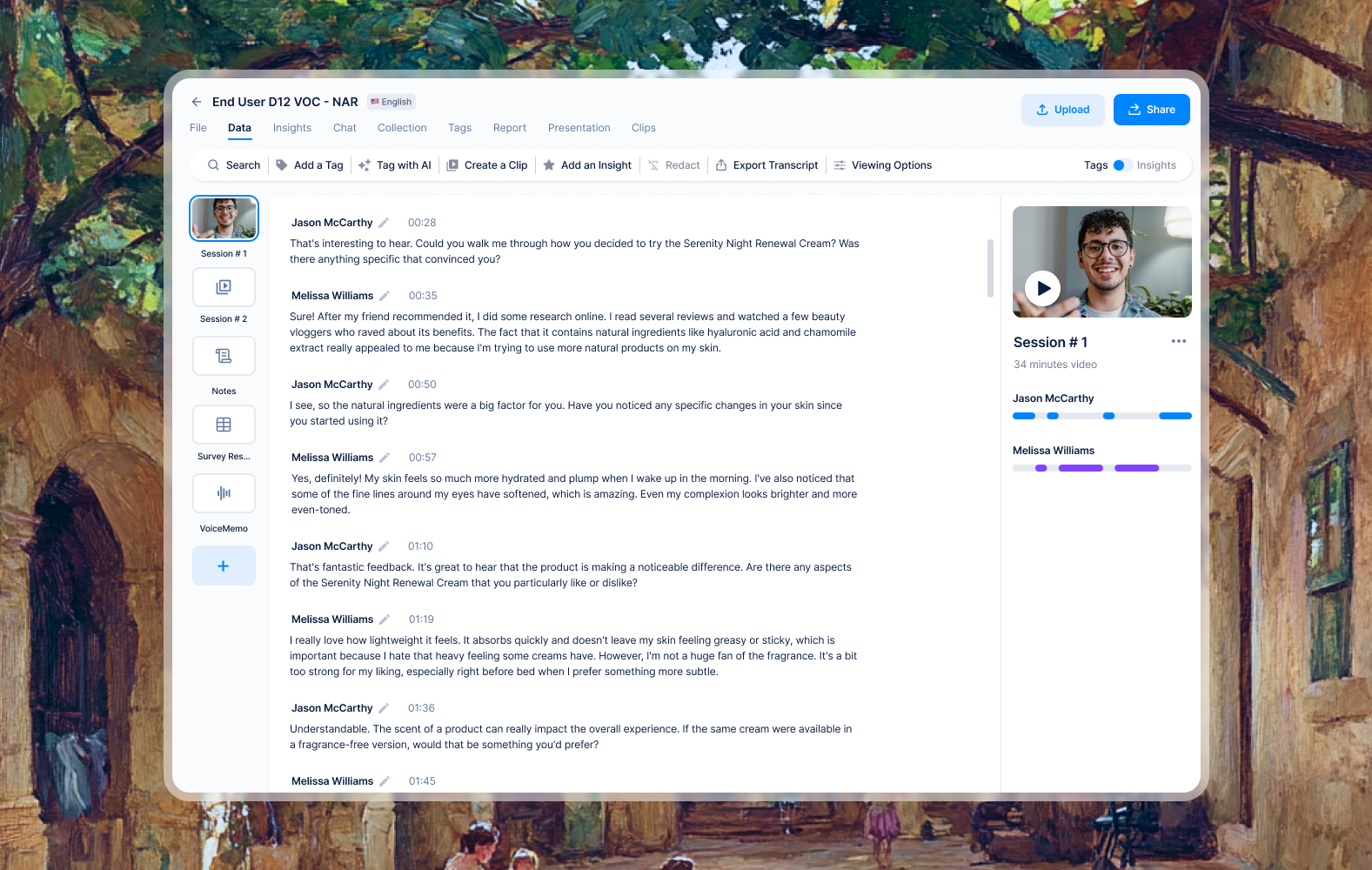Open the English language badge
The image size is (1372, 870).
point(392,102)
